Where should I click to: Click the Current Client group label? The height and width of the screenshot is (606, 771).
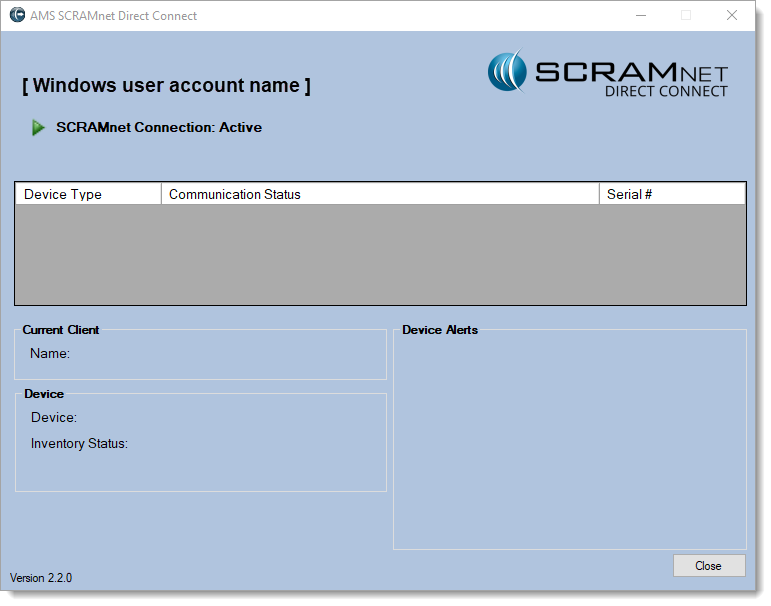61,330
